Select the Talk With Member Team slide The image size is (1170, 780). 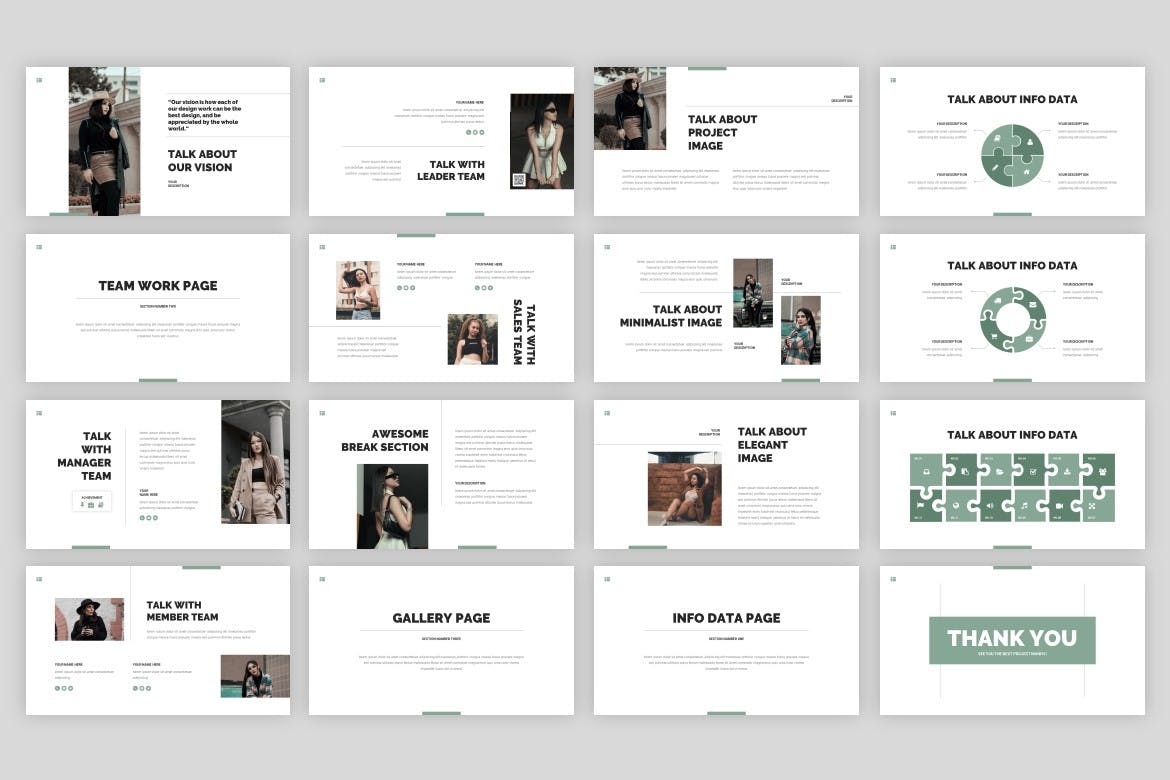point(158,640)
